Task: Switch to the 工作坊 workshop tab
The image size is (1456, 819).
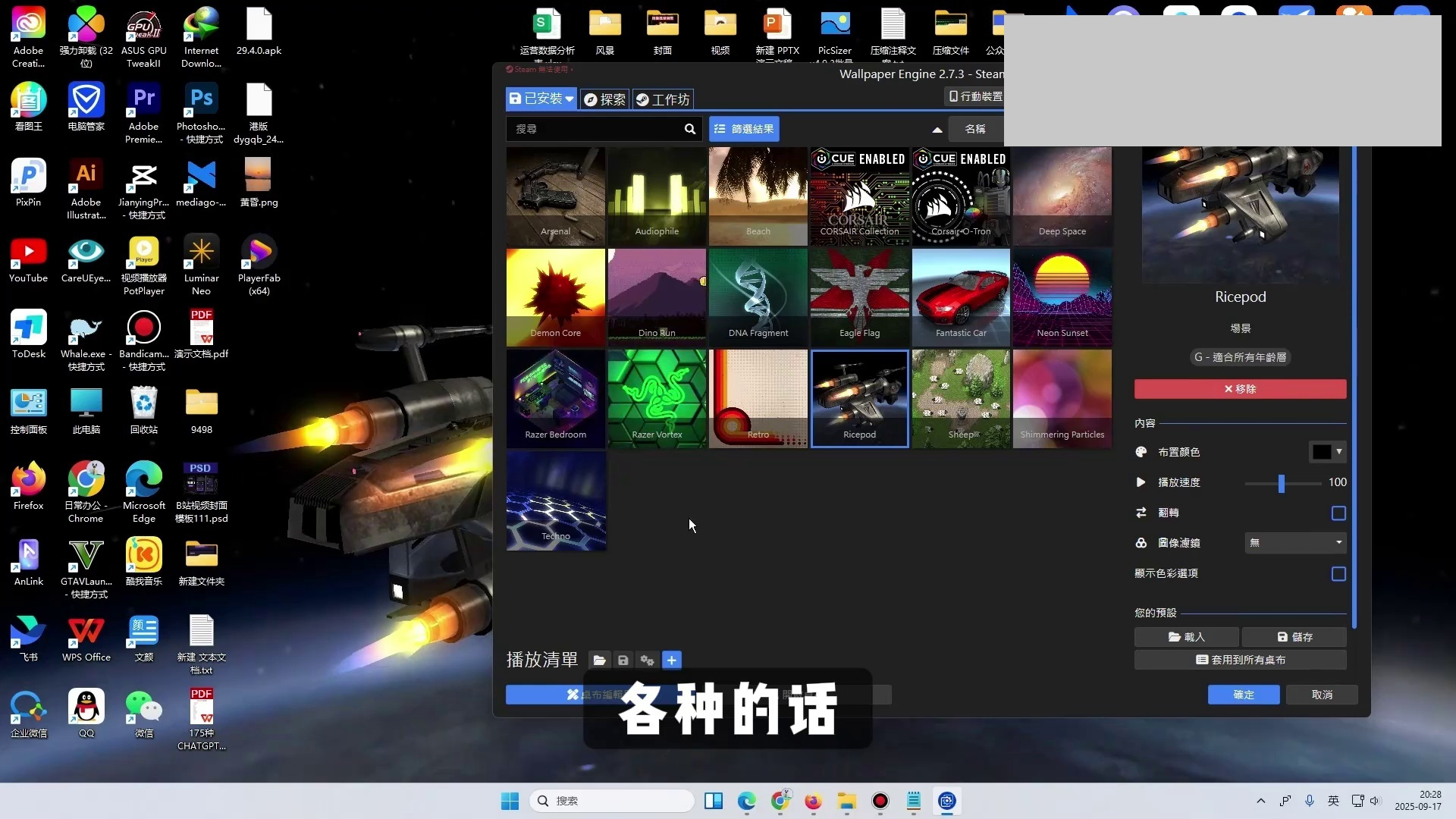Action: click(663, 99)
